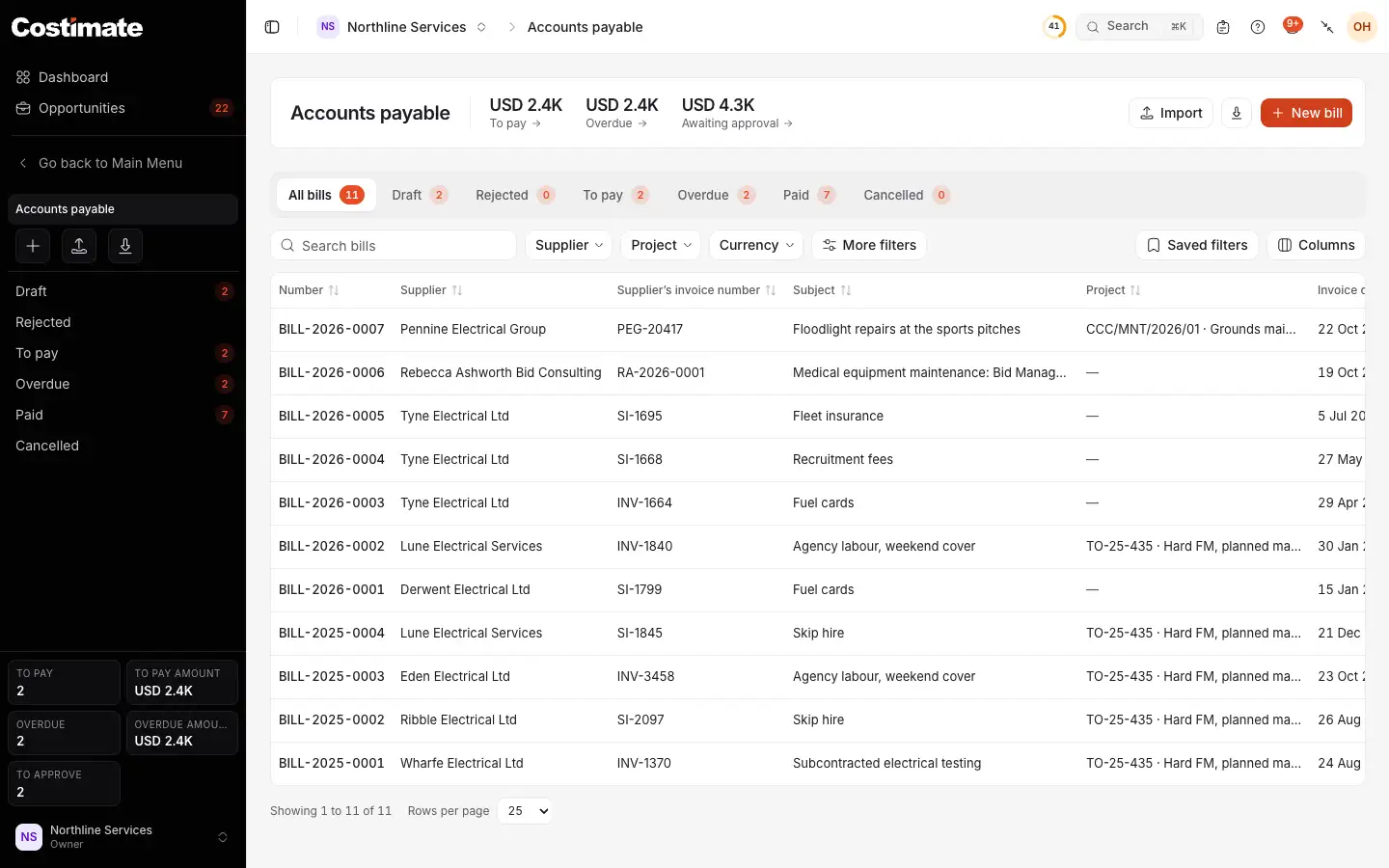Click the sidebar upload icon
This screenshot has height=868, width=1389.
point(79,246)
